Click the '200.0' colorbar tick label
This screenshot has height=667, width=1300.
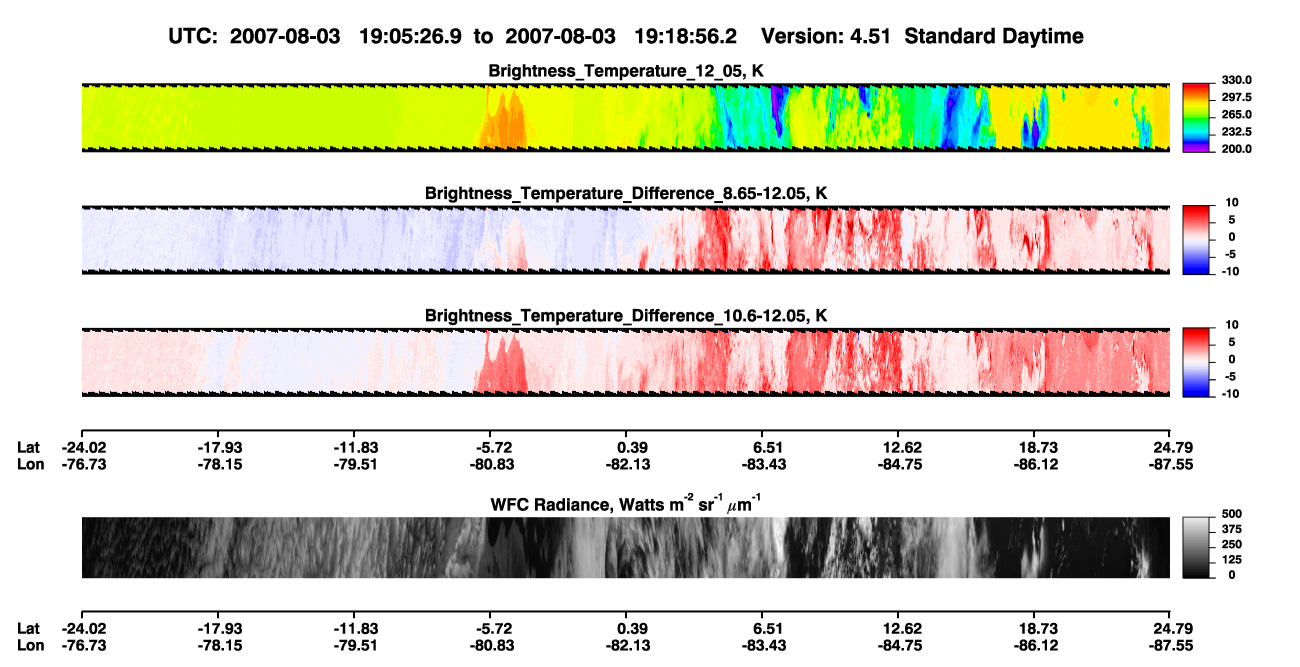tap(1235, 149)
